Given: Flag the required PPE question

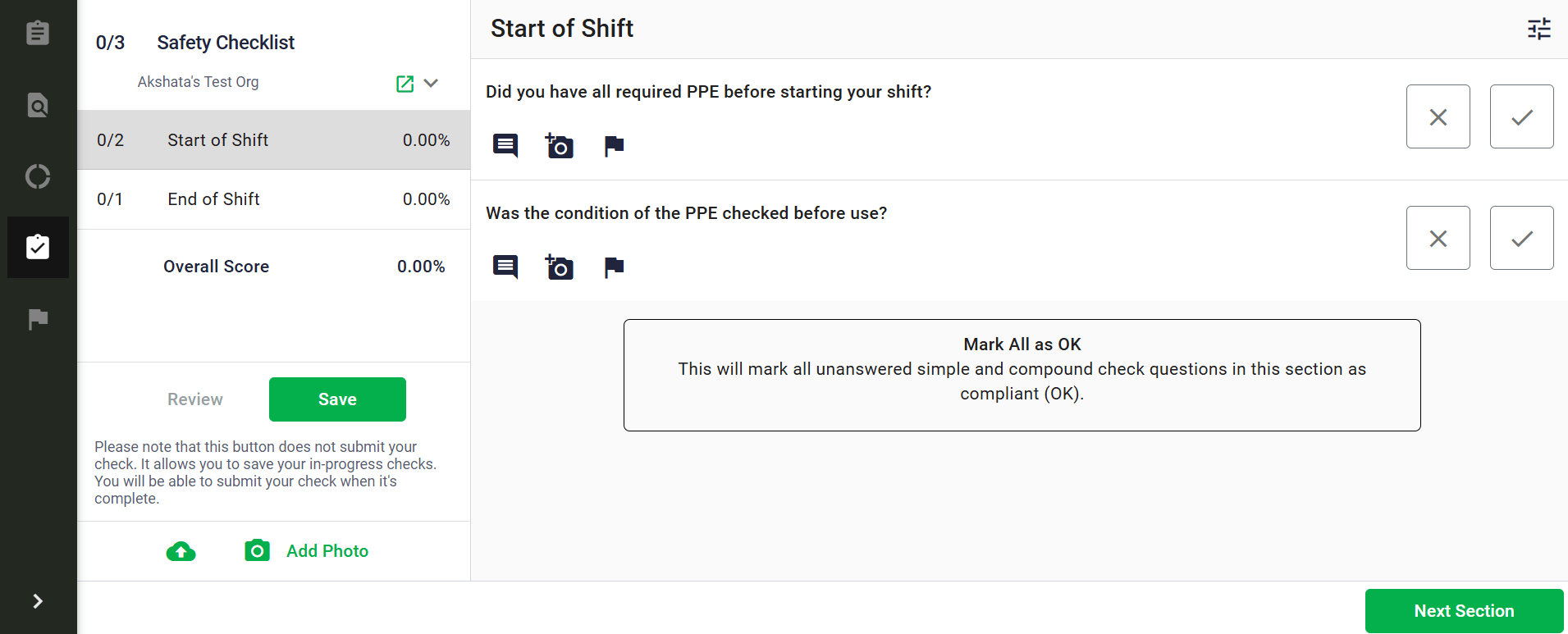Looking at the screenshot, I should (x=614, y=146).
